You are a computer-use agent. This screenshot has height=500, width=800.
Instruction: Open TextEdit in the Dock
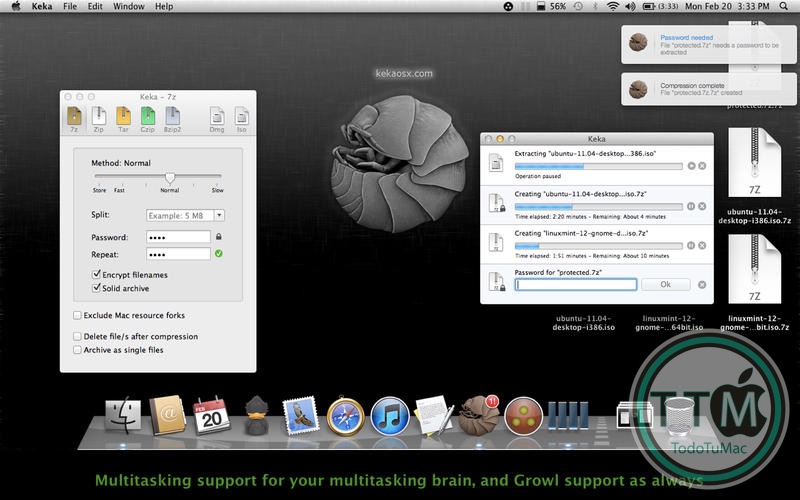point(434,415)
